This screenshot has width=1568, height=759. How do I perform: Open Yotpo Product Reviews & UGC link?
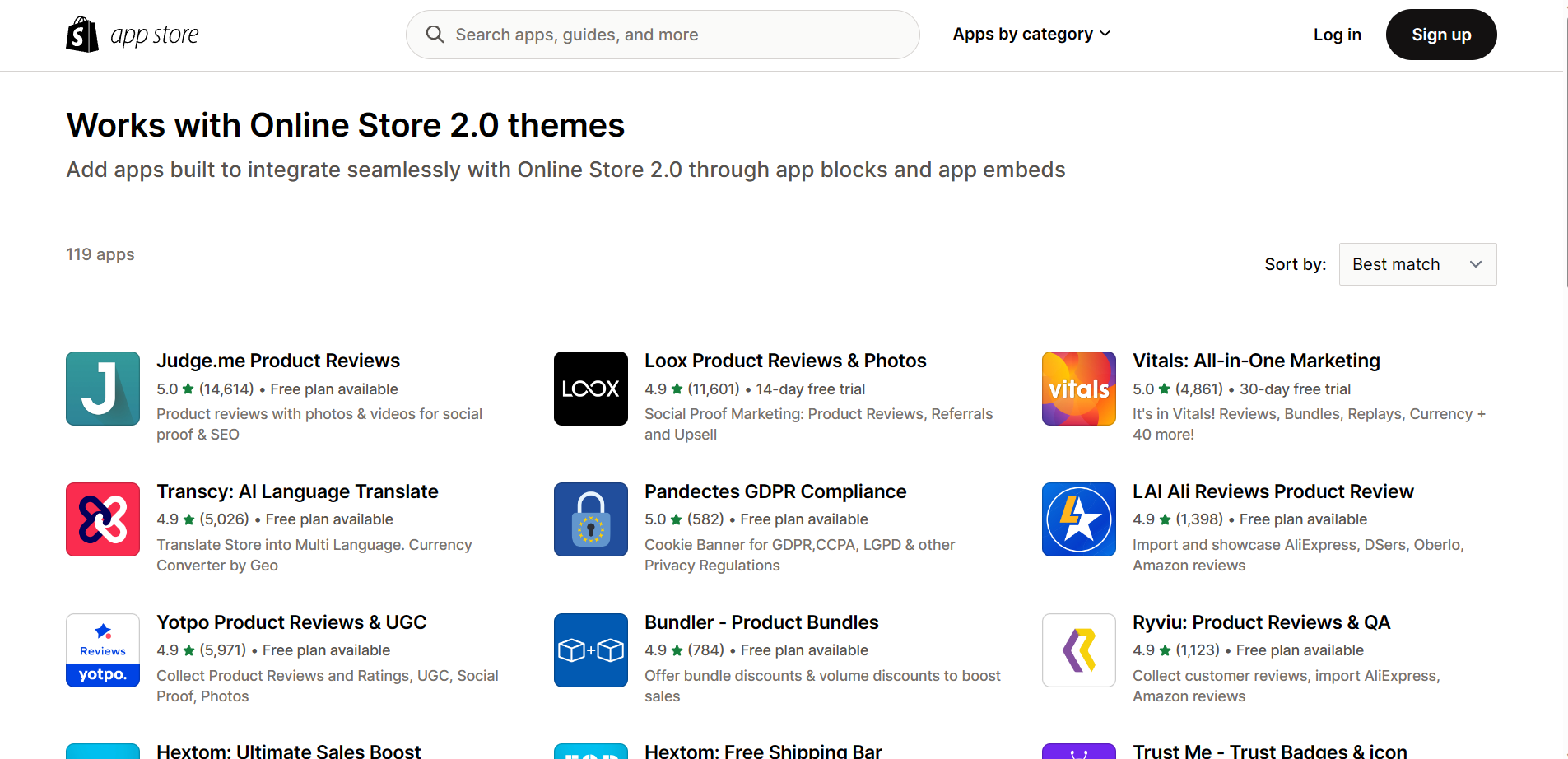click(x=291, y=622)
